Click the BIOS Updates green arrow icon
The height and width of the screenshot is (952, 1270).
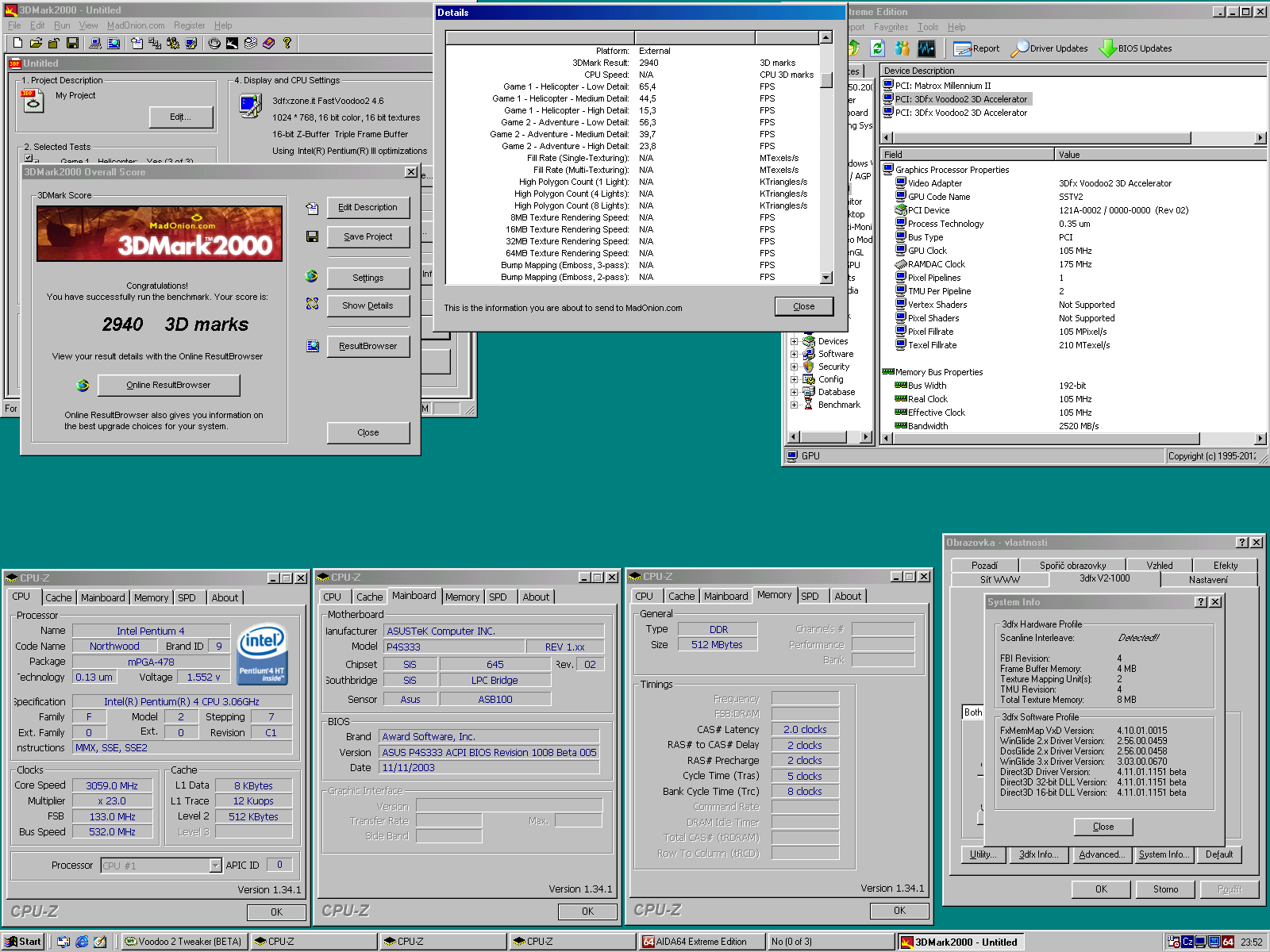(x=1107, y=49)
